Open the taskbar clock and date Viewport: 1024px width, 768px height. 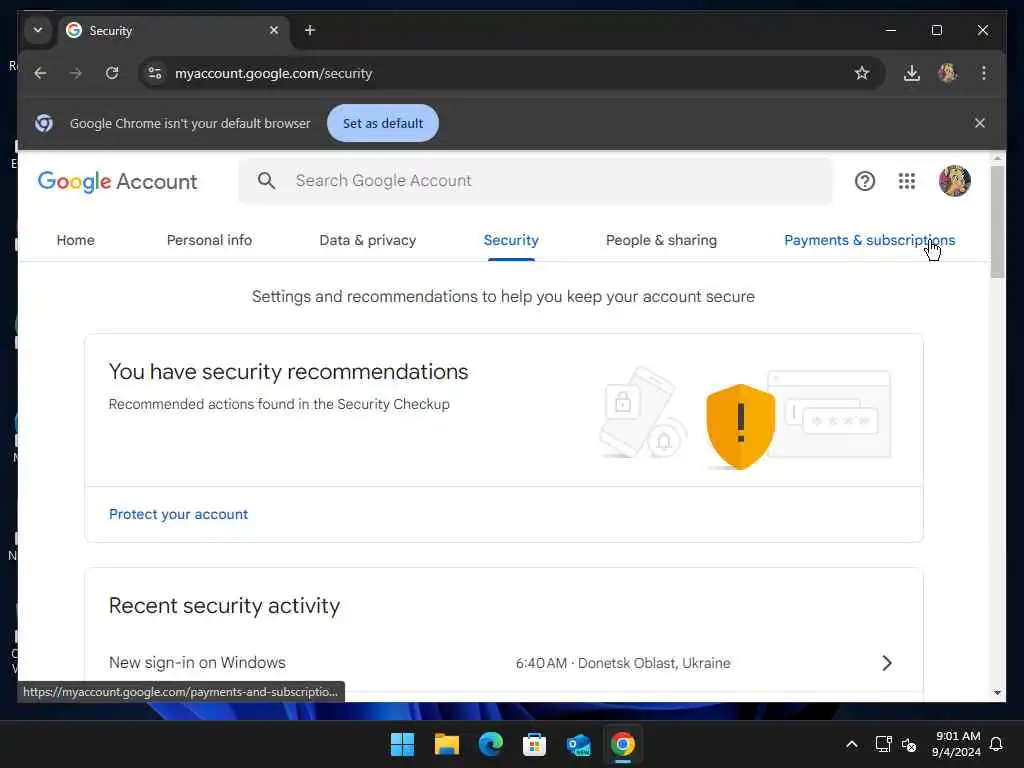pyautogui.click(x=957, y=744)
